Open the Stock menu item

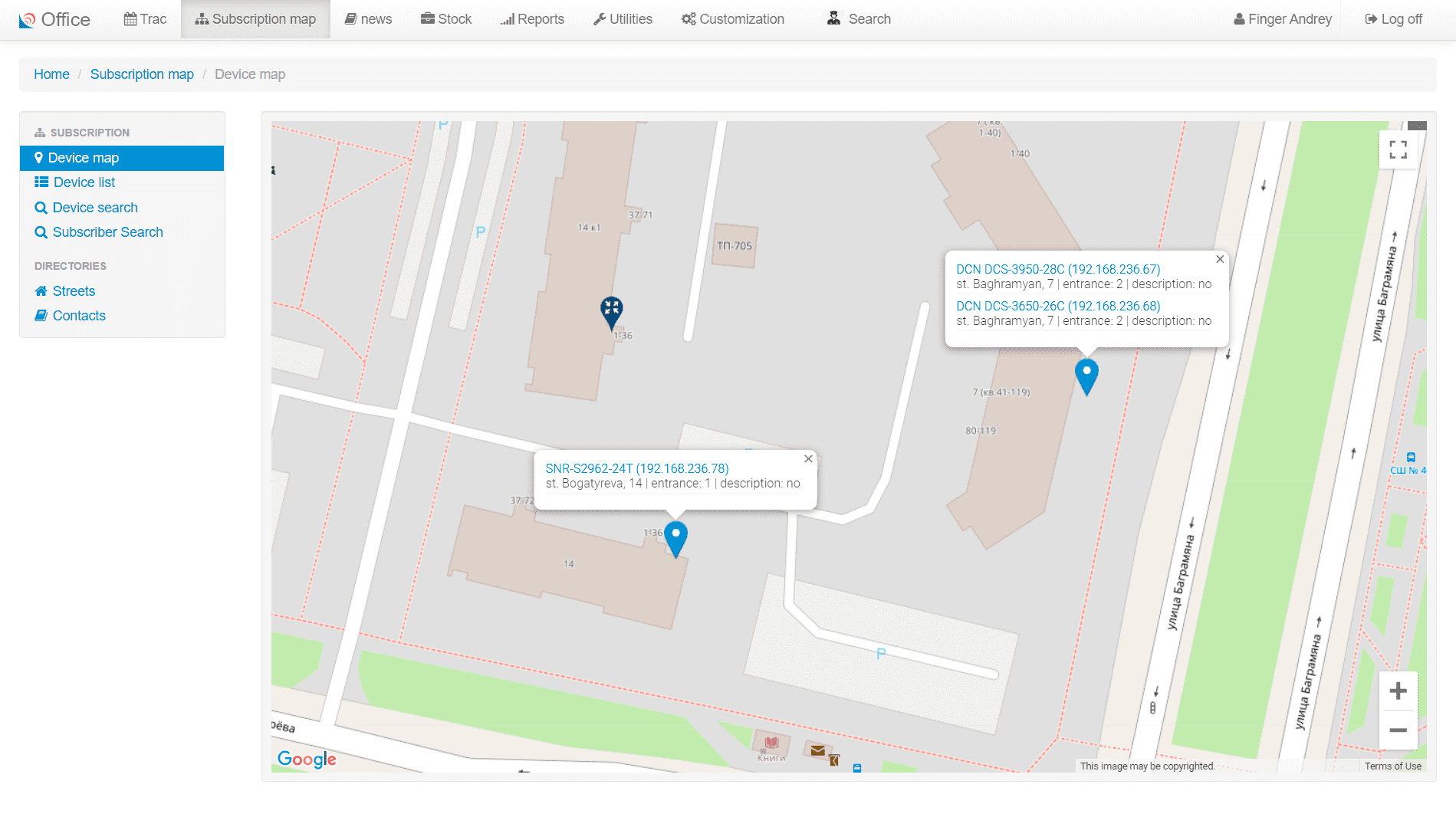pos(446,19)
